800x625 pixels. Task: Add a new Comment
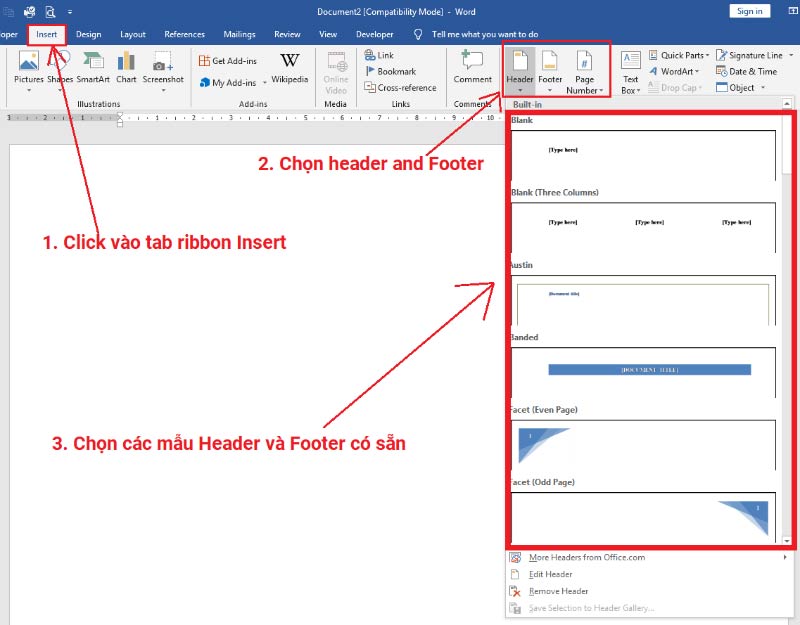tap(472, 67)
